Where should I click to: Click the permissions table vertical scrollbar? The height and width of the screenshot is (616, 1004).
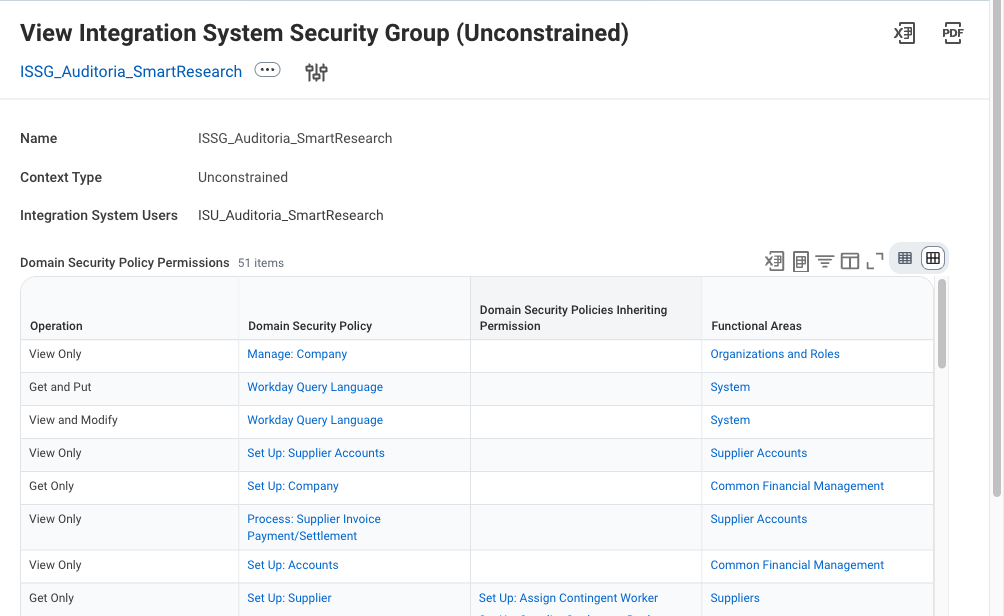[x=941, y=324]
